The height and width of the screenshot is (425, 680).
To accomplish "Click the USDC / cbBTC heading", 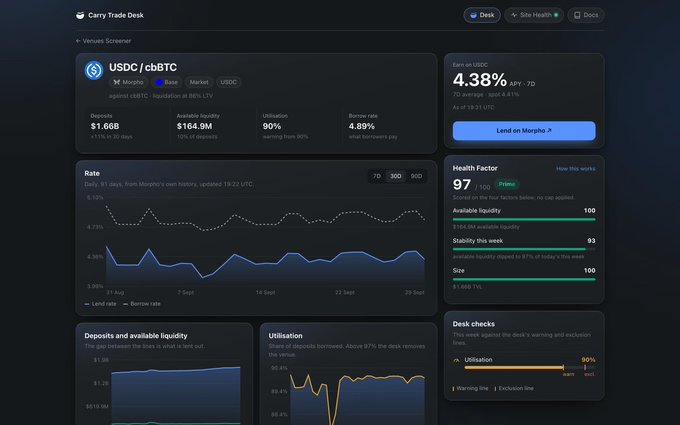I will pyautogui.click(x=143, y=67).
